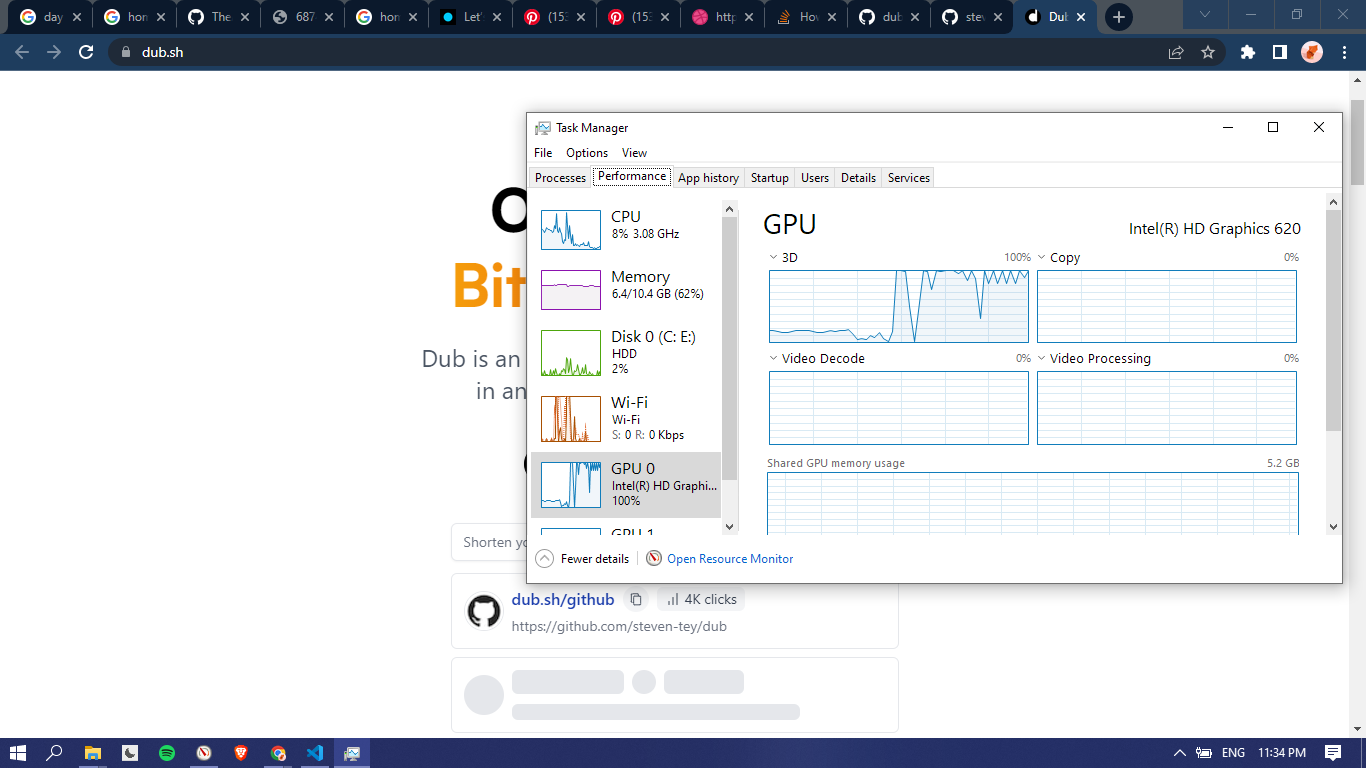
Task: Open Chrome's tab search dropdown
Action: point(1204,16)
